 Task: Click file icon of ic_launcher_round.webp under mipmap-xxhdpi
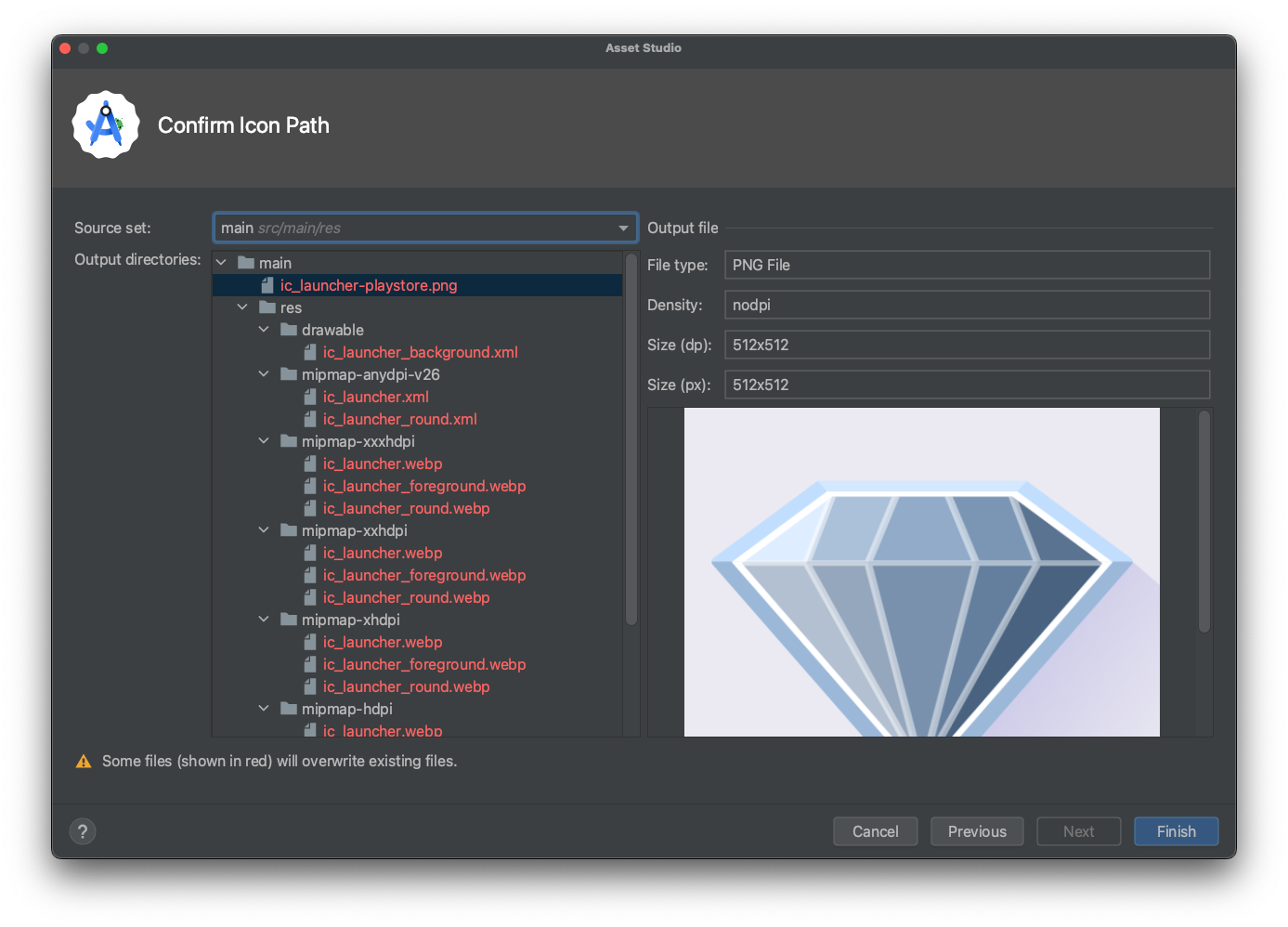coord(310,597)
